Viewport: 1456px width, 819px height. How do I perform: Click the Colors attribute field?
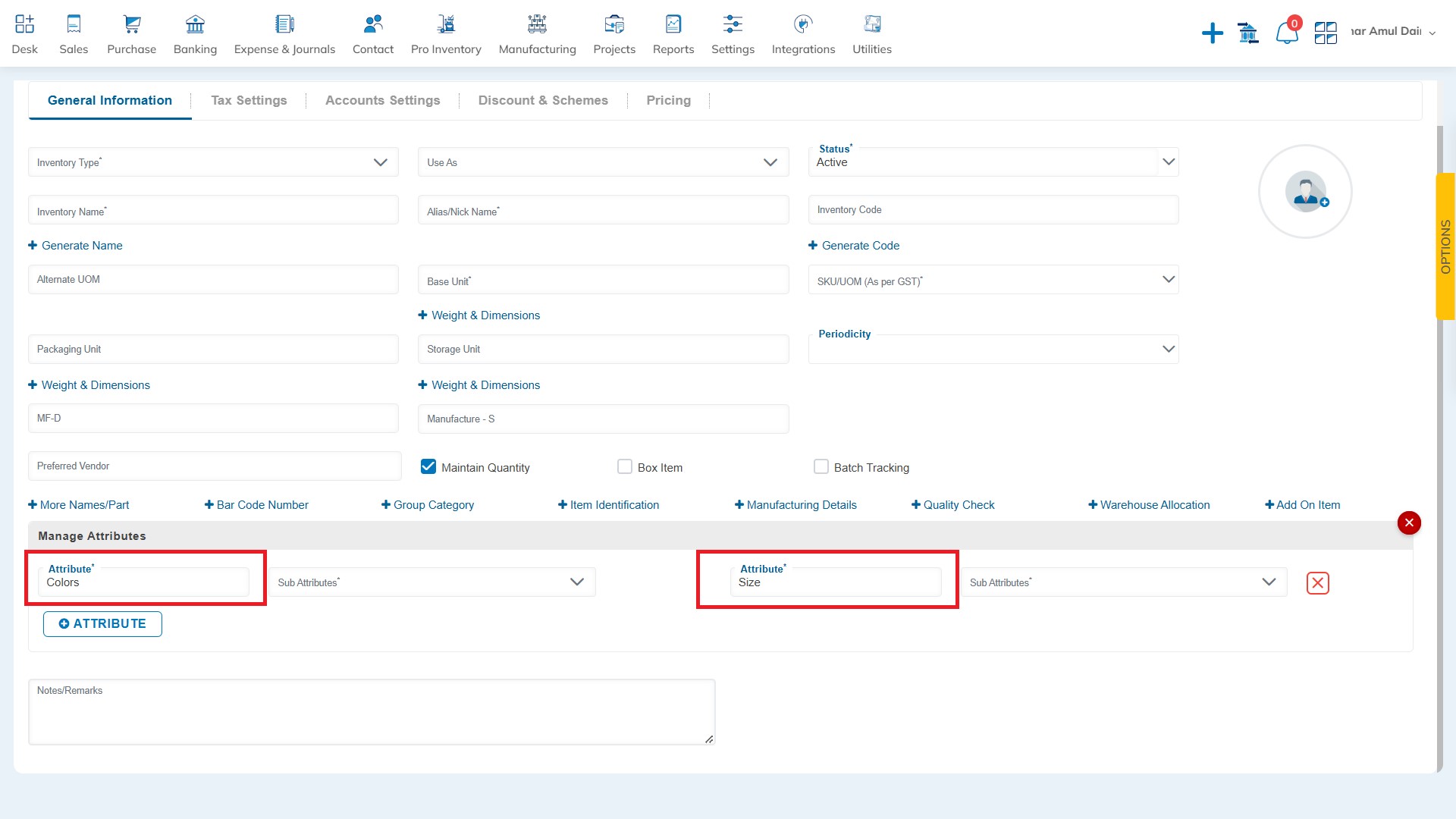[x=143, y=582]
